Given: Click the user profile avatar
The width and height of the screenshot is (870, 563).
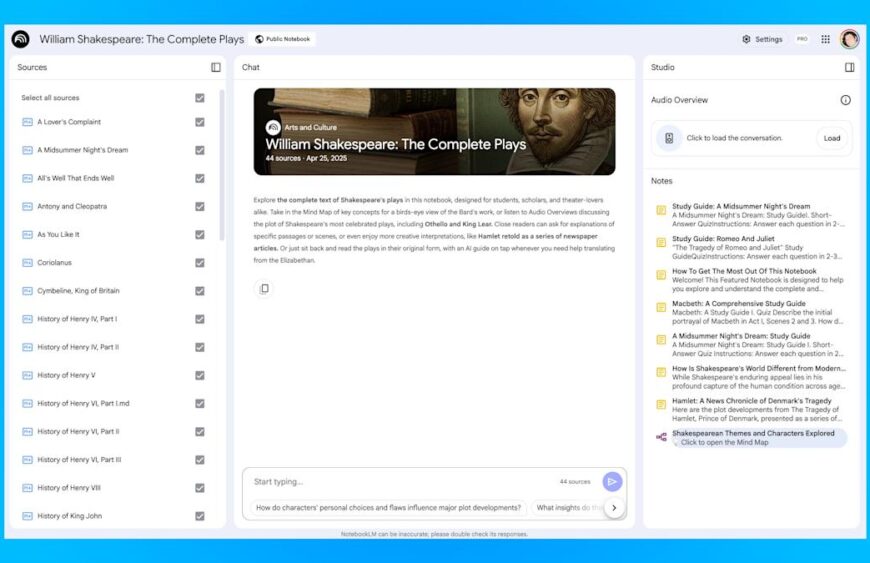Looking at the screenshot, I should 849,39.
